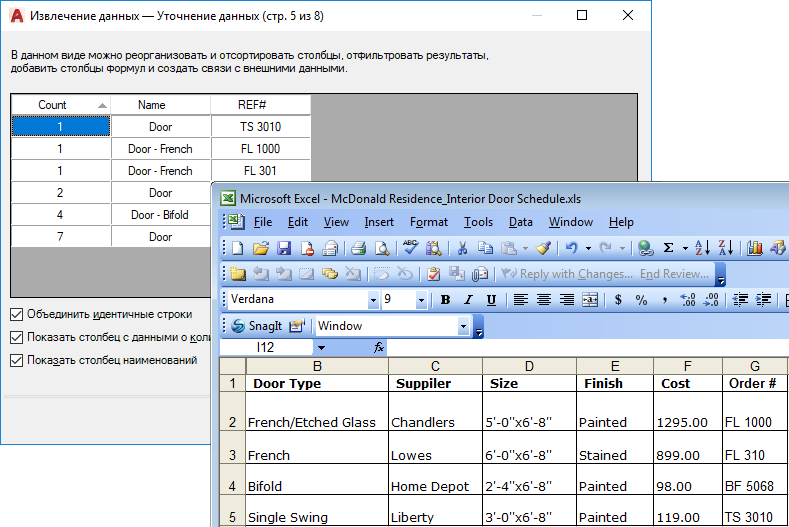This screenshot has height=527, width=789.
Task: Expand the Paste options dropdown arrow
Action: click(525, 248)
